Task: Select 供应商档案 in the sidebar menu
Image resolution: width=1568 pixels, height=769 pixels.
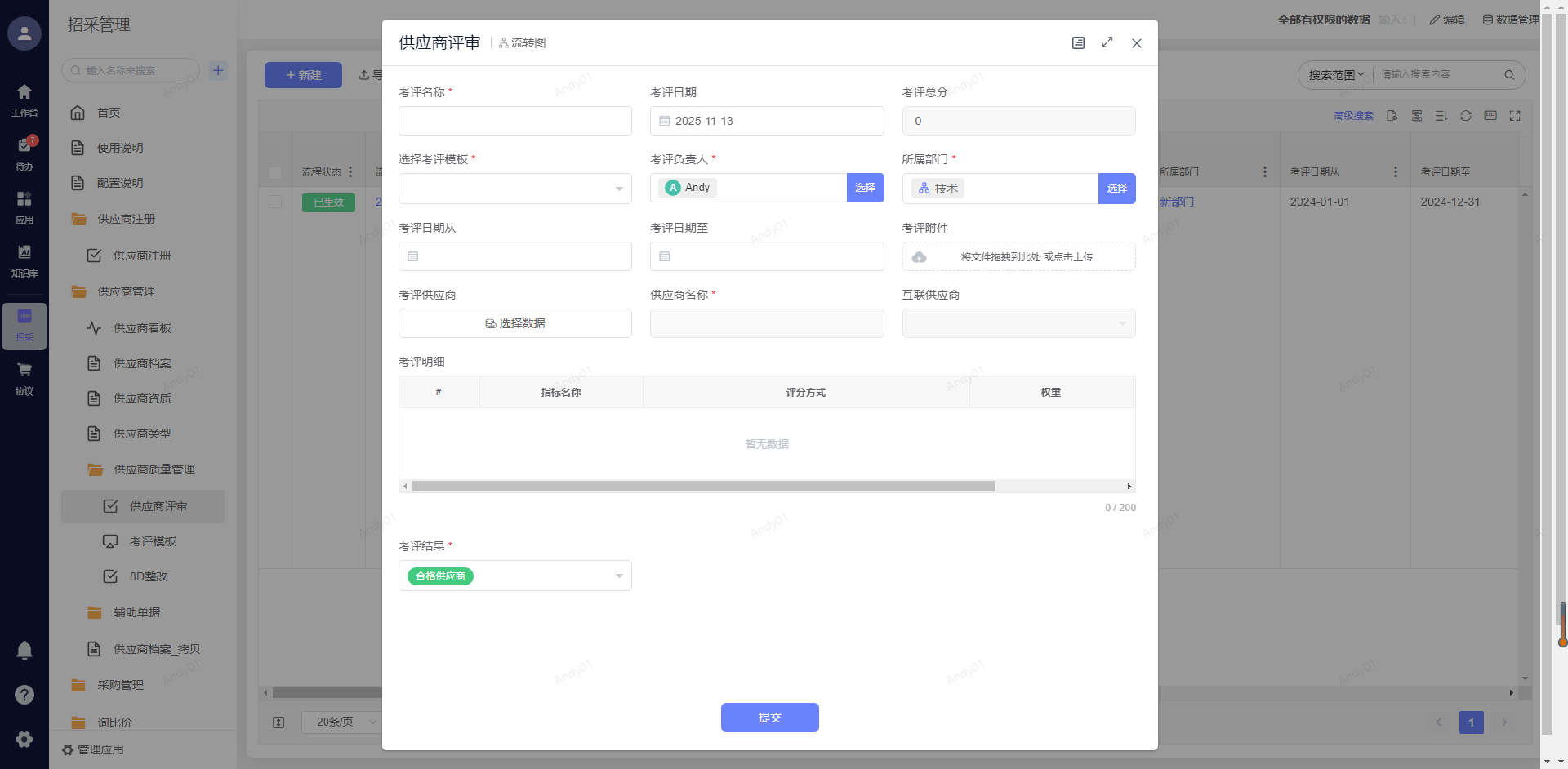Action: [142, 363]
